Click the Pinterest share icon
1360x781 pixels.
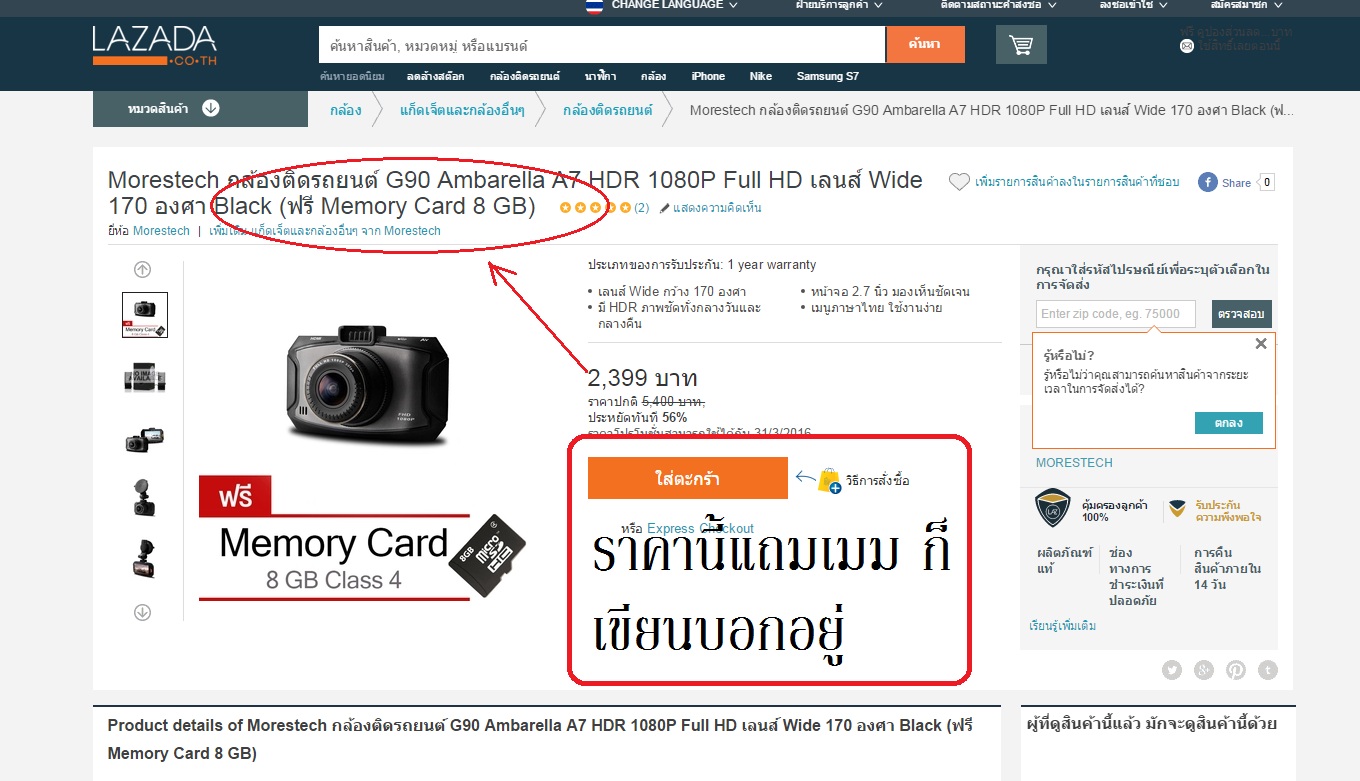click(1236, 670)
